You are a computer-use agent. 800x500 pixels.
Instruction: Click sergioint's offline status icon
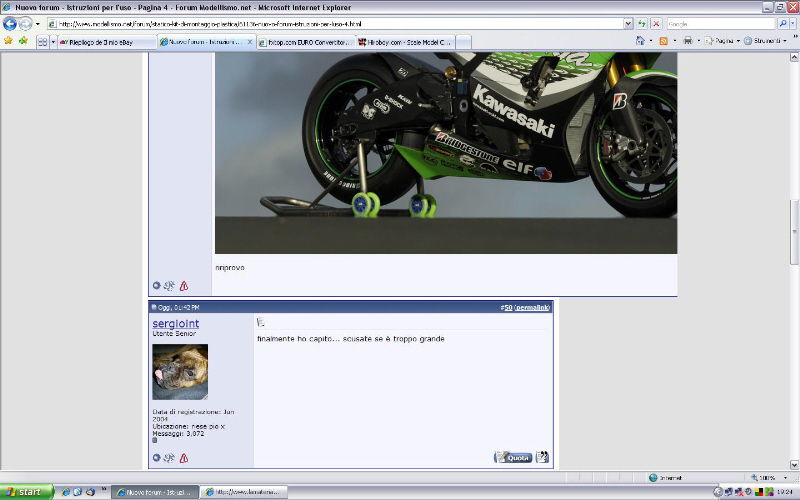click(x=156, y=458)
